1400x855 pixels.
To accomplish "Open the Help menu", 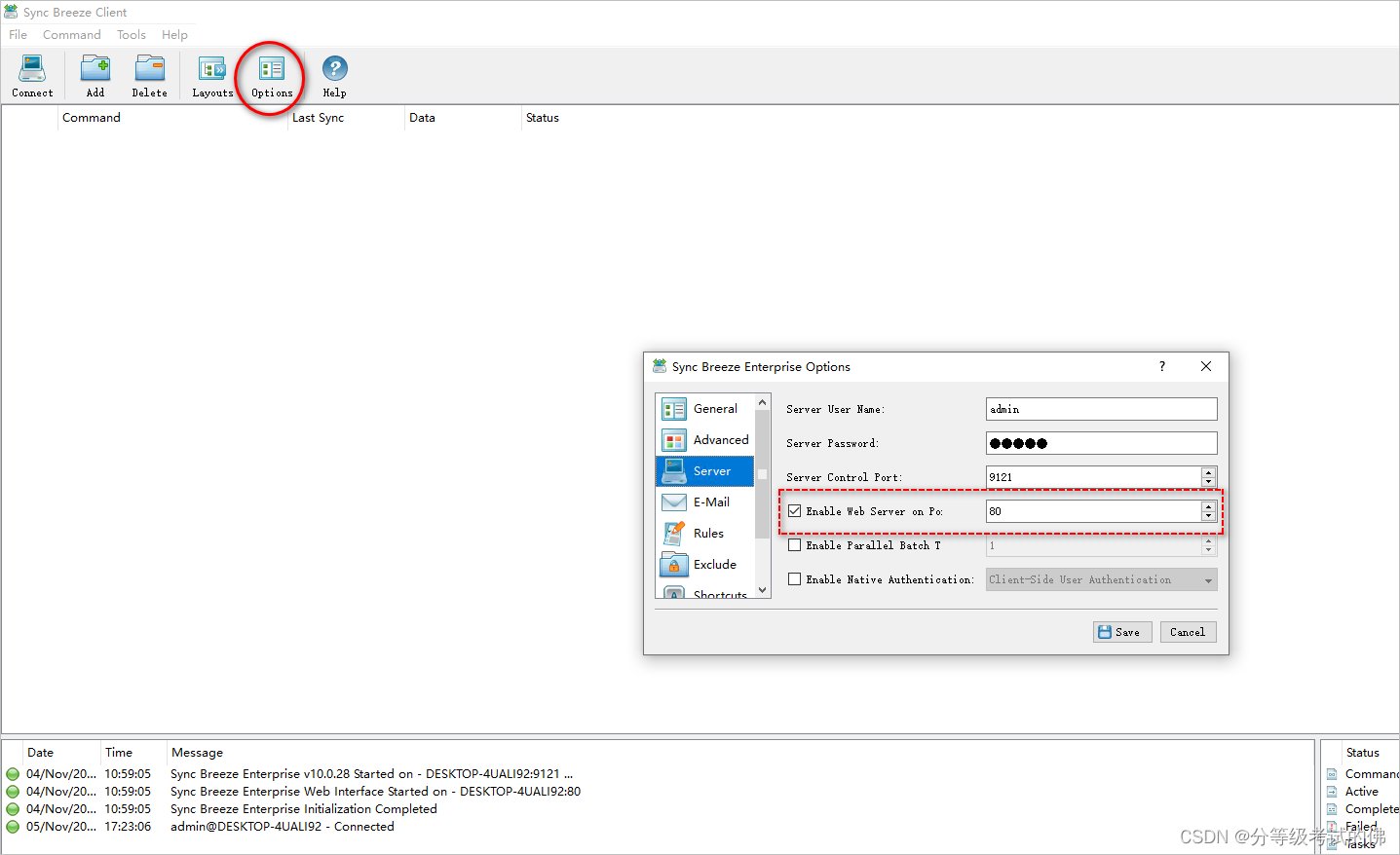I will point(175,35).
